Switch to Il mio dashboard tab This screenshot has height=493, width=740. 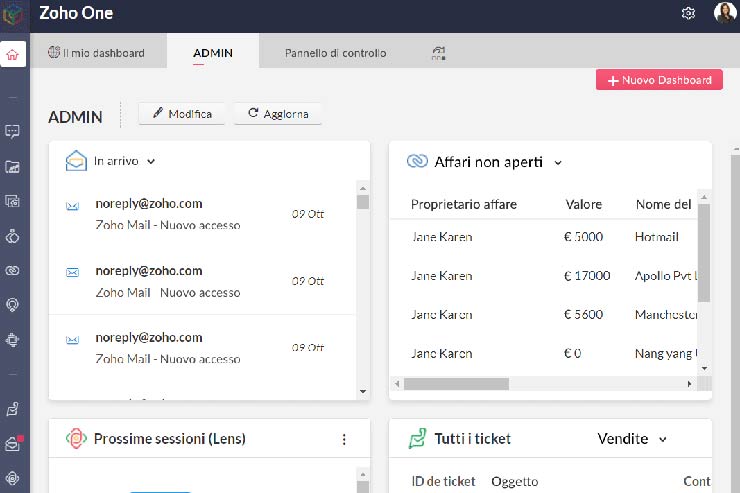pos(97,53)
